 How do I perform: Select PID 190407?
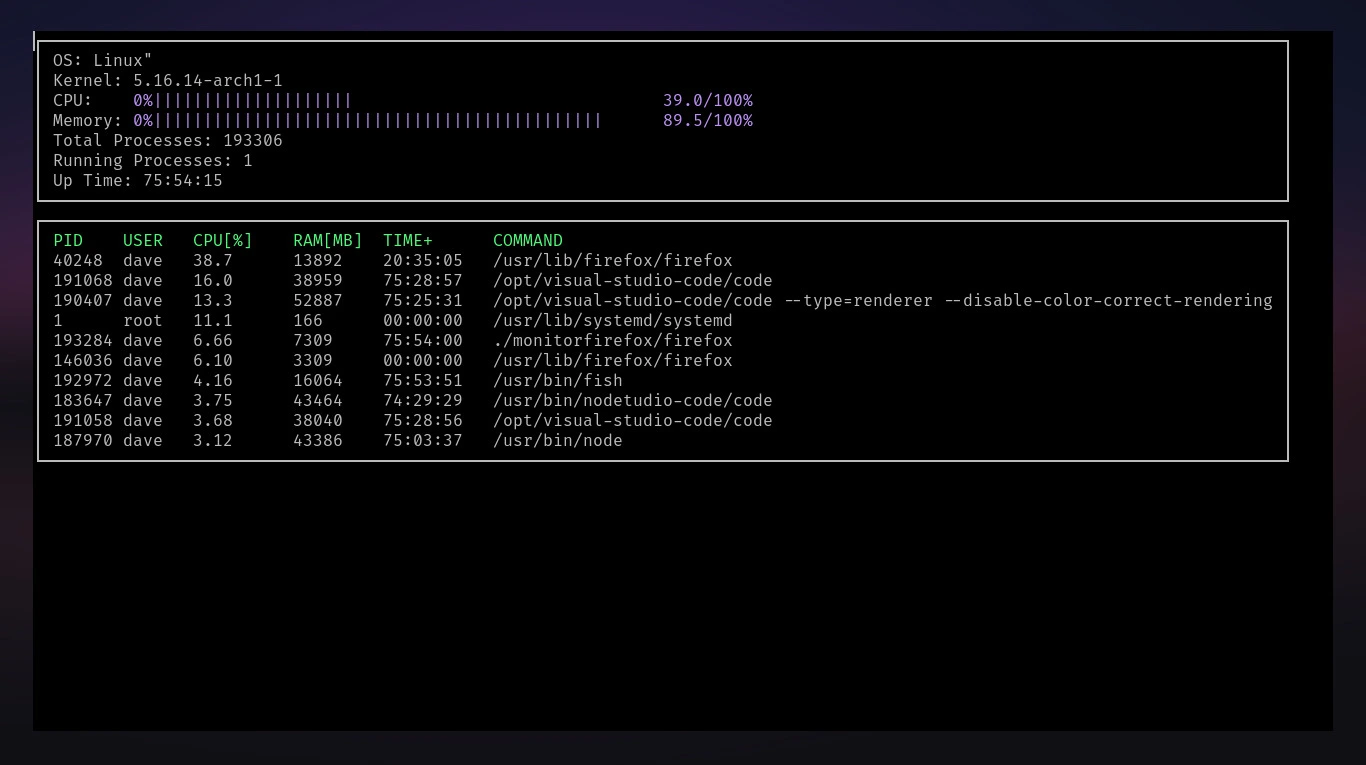pyautogui.click(x=83, y=301)
